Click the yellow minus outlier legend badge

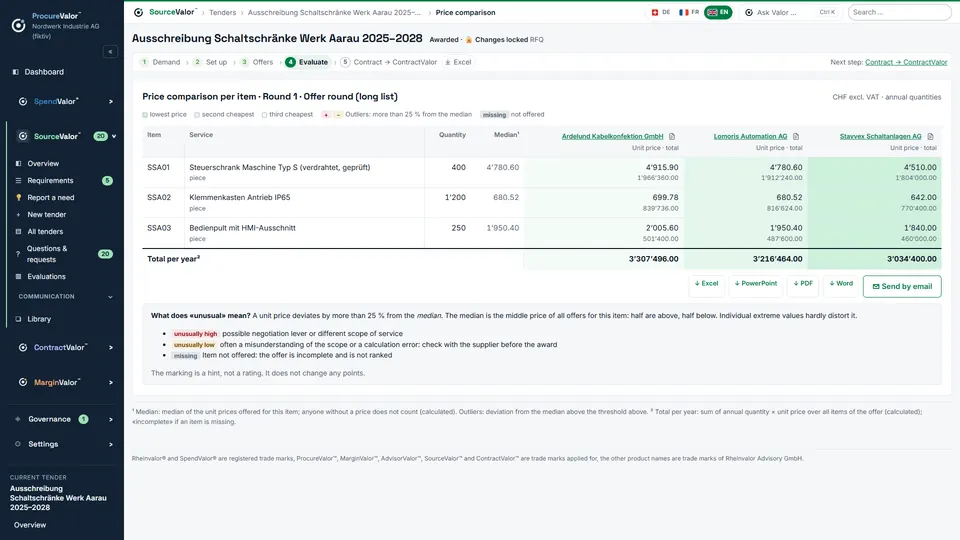click(x=338, y=115)
